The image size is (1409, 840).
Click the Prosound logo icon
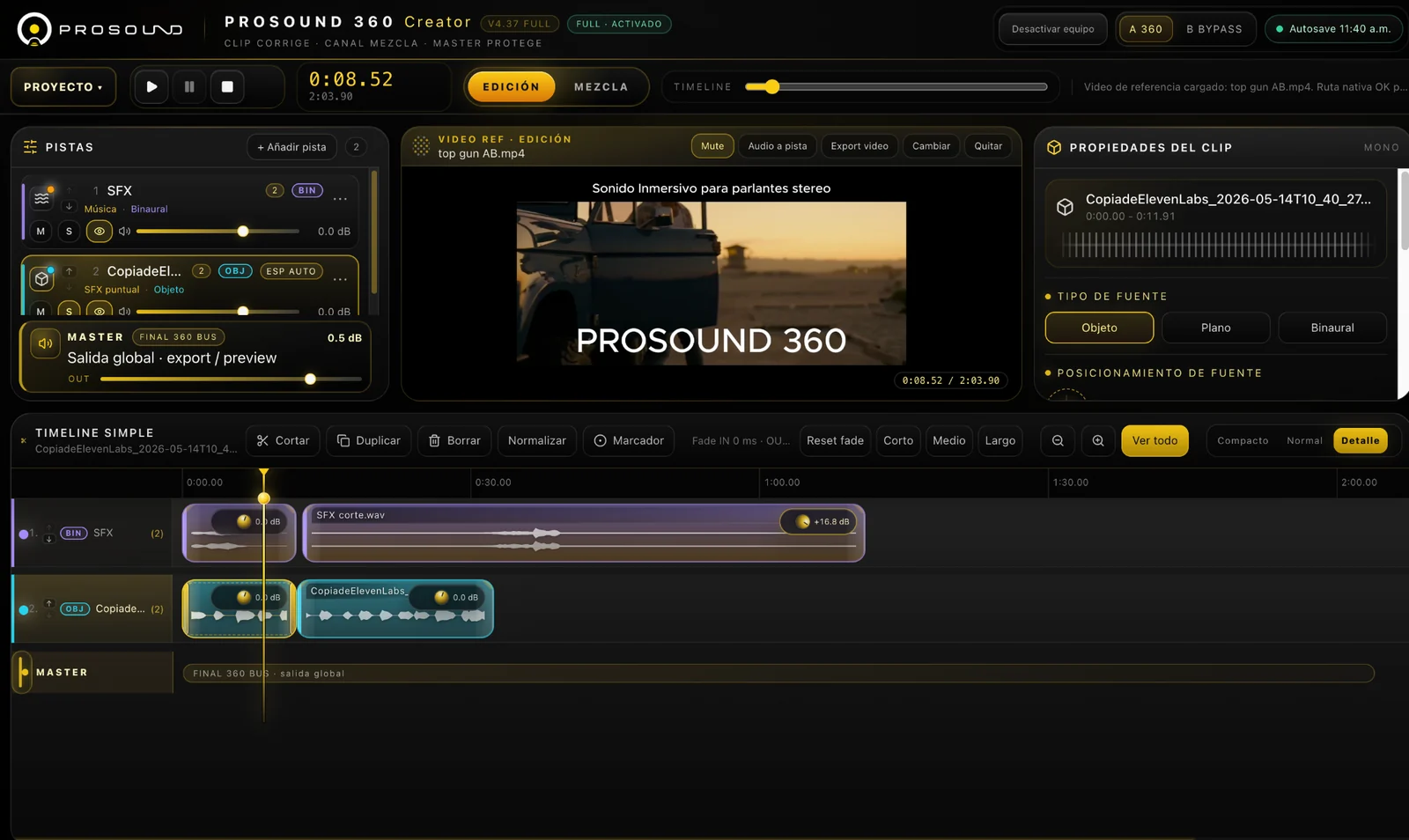34,29
